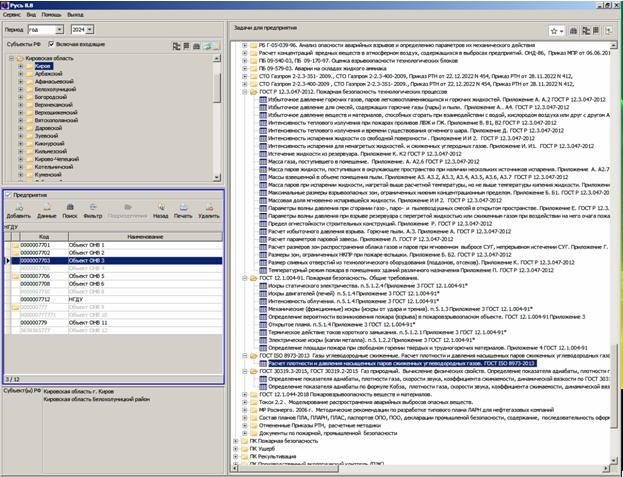The width and height of the screenshot is (623, 477).
Task: Open the Сервис menu
Action: point(13,16)
